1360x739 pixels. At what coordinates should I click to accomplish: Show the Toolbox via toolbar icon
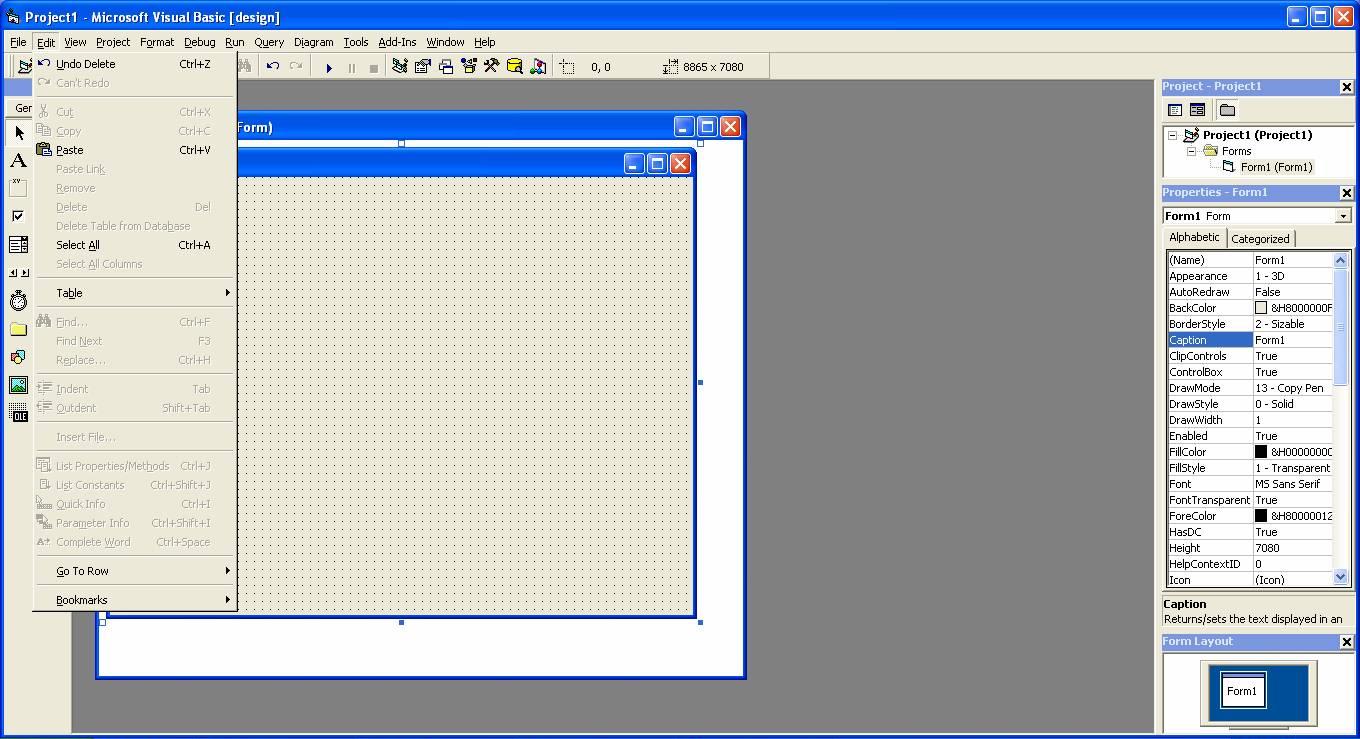(x=492, y=67)
